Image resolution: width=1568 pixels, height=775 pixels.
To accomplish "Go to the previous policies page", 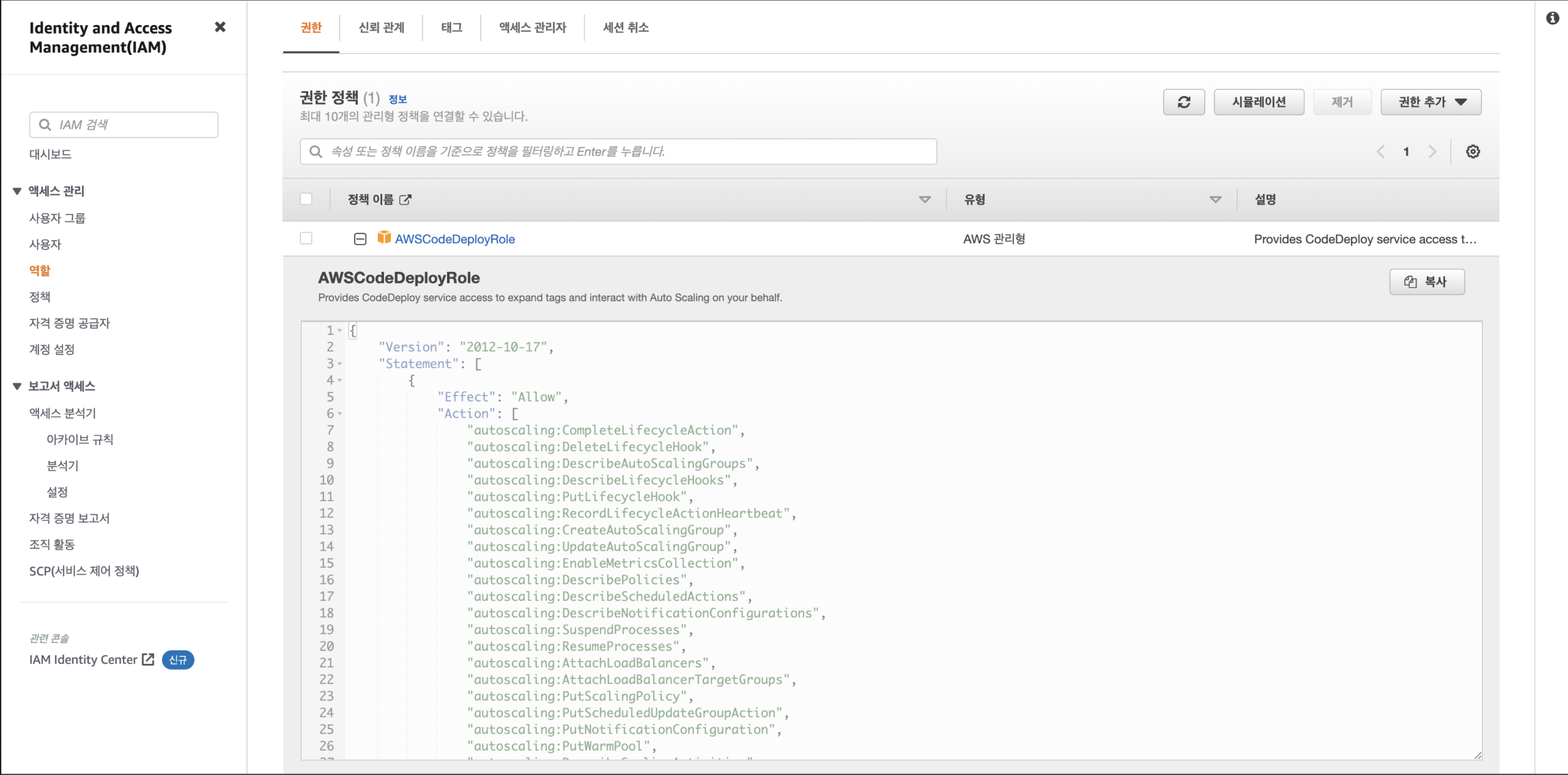I will point(1380,152).
